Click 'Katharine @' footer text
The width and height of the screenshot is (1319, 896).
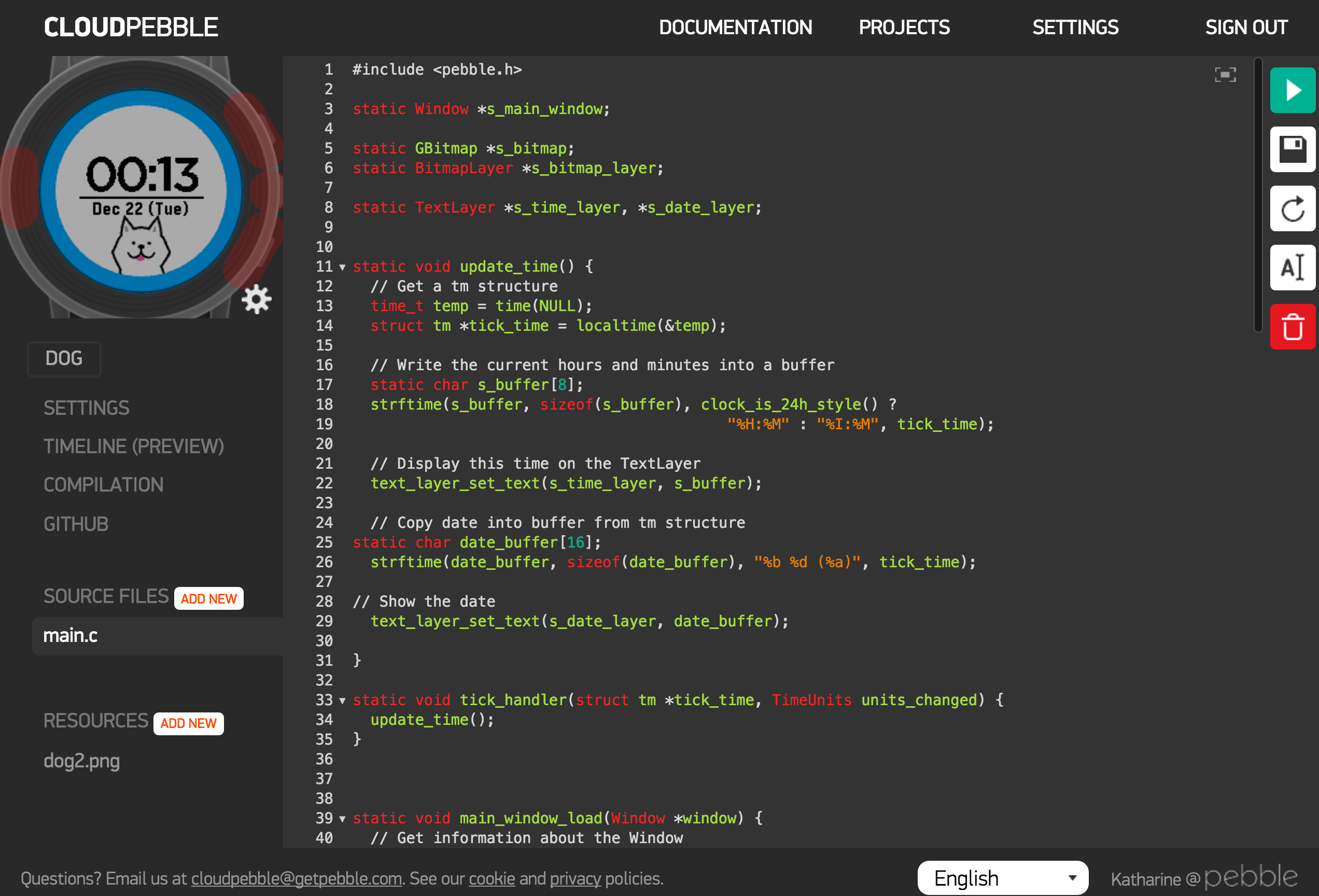coord(1155,879)
